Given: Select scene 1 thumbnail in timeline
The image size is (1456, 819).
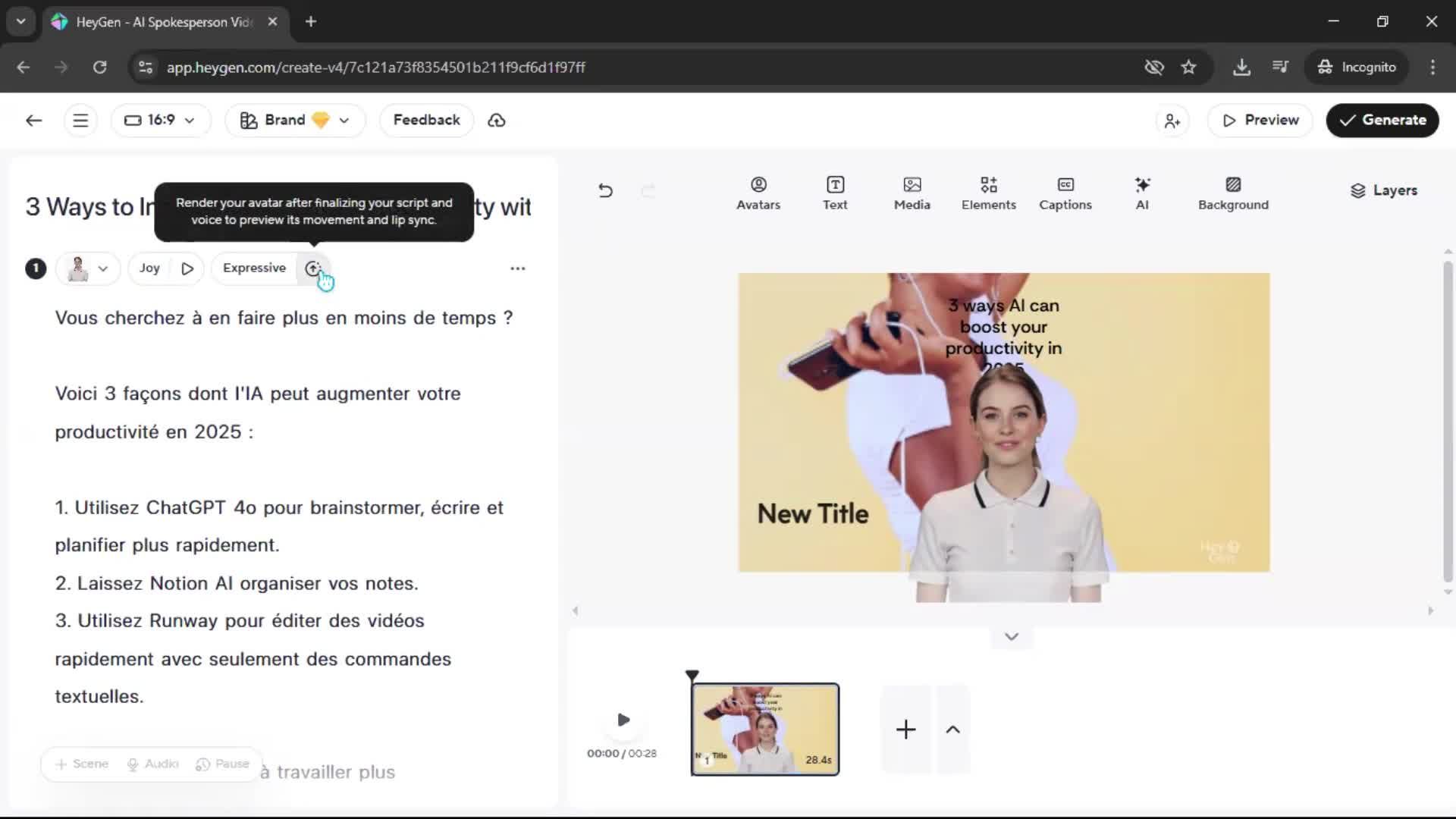Looking at the screenshot, I should [764, 729].
